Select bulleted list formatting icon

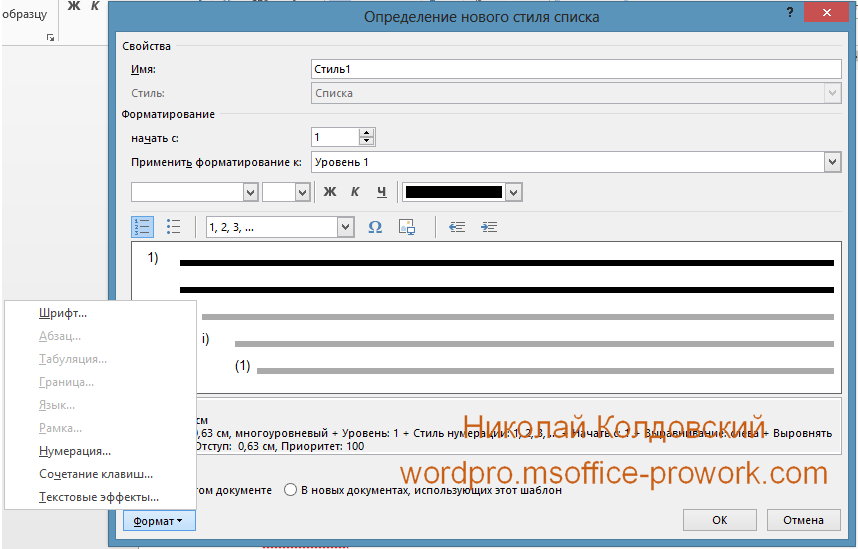(173, 227)
